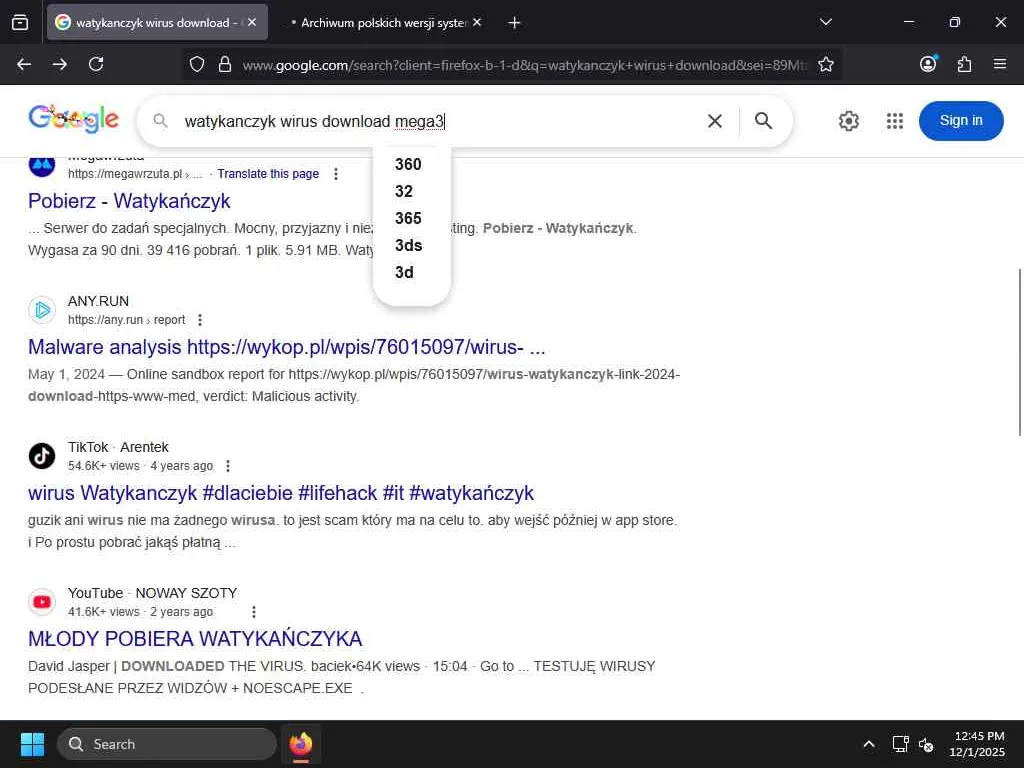Click the site security padlock icon
Viewport: 1024px width, 768px height.
click(225, 64)
